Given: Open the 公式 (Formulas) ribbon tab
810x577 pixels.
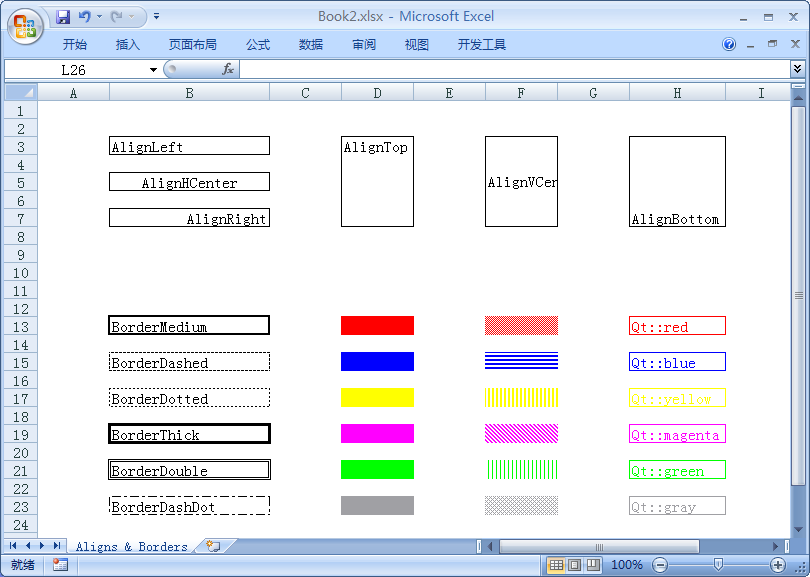Looking at the screenshot, I should 258,45.
